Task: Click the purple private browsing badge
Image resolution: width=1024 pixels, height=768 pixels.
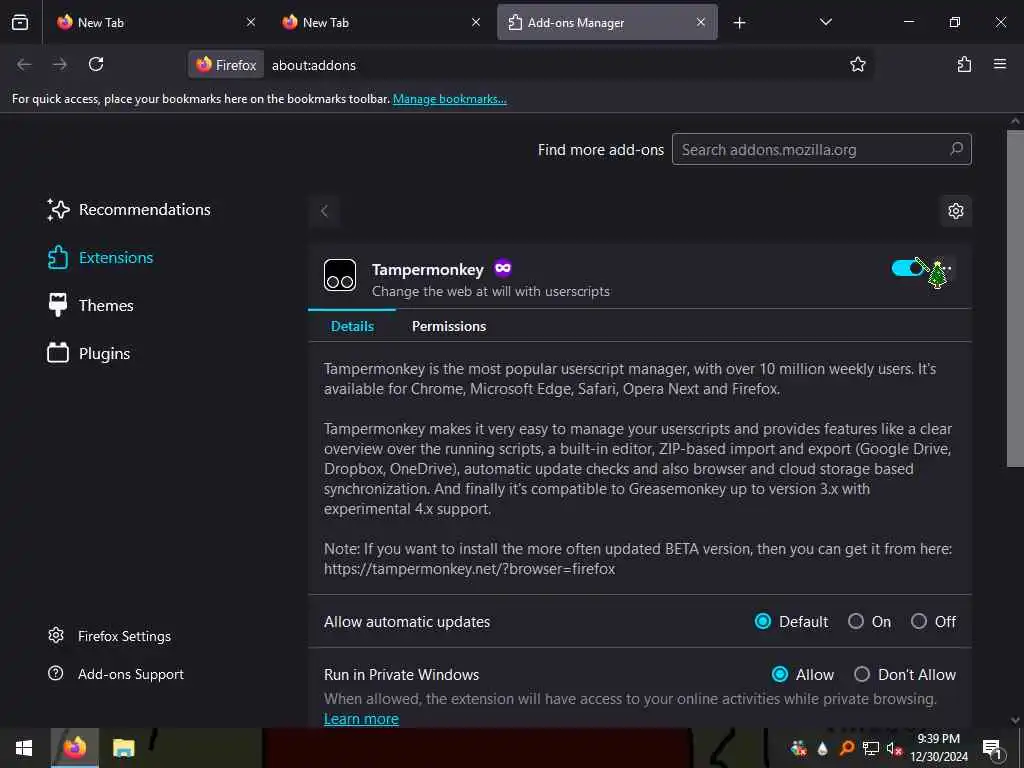Action: click(503, 268)
